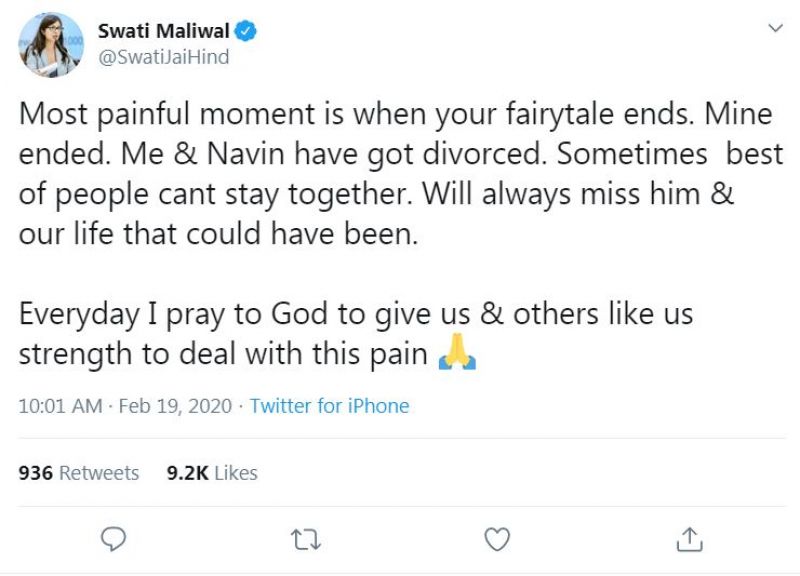Click the @SwatiJaiHind handle
The height and width of the screenshot is (576, 800).
(163, 57)
